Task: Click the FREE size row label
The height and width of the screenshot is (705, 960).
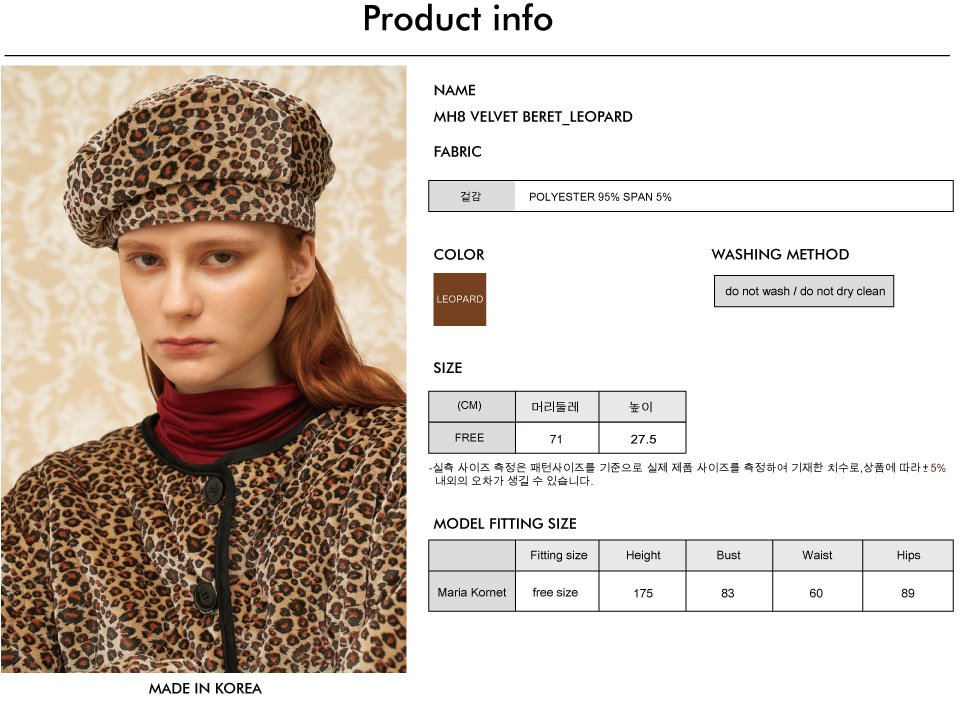Action: click(471, 438)
